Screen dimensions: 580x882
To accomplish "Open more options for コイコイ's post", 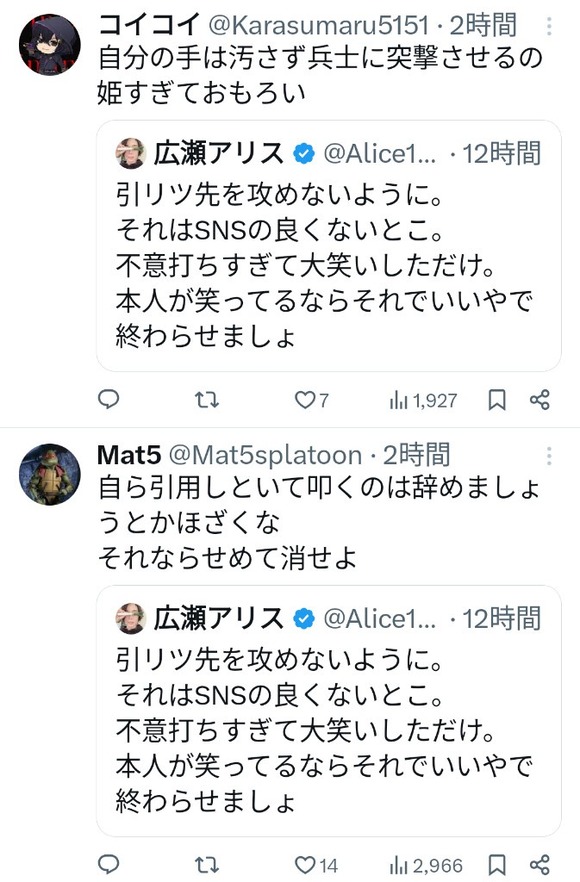I will click(x=549, y=26).
